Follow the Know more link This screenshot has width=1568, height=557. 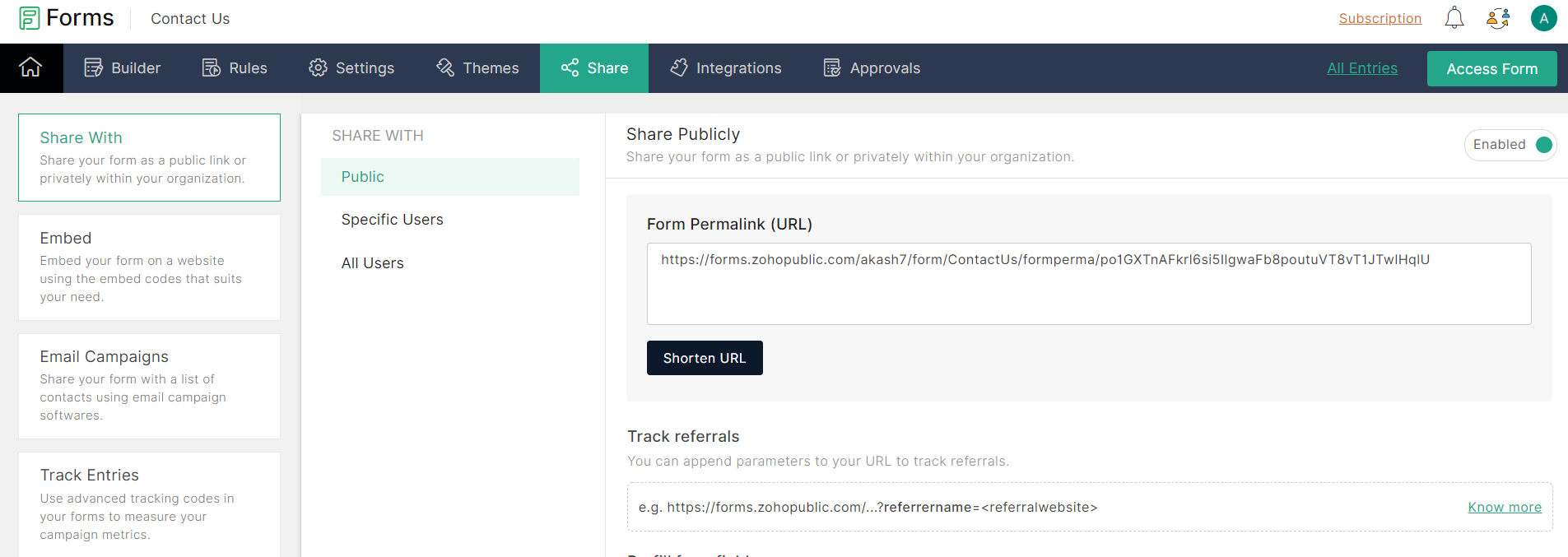1505,507
